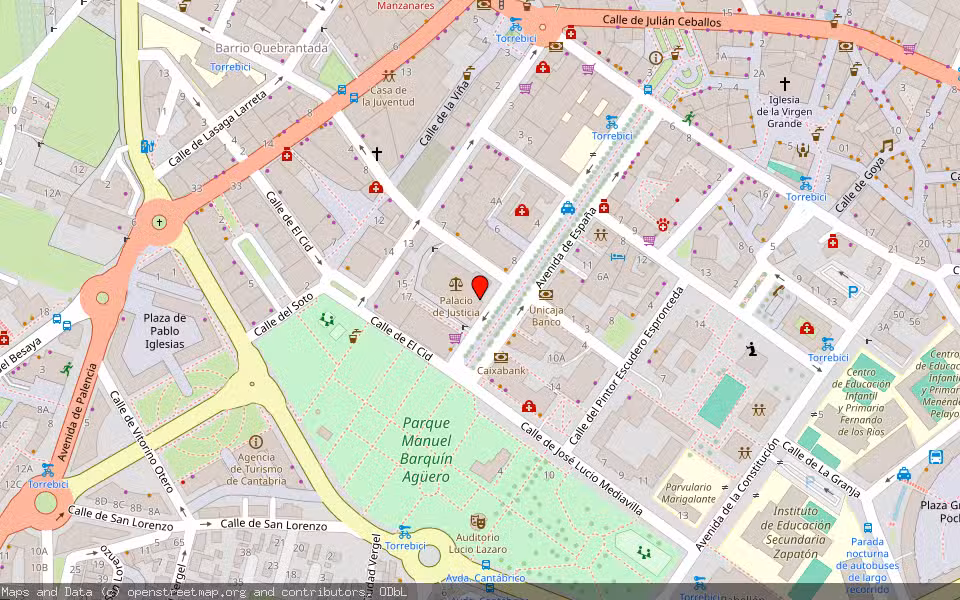Image resolution: width=960 pixels, height=600 pixels.
Task: Select the Parvulario Marigalante label
Action: click(x=688, y=493)
